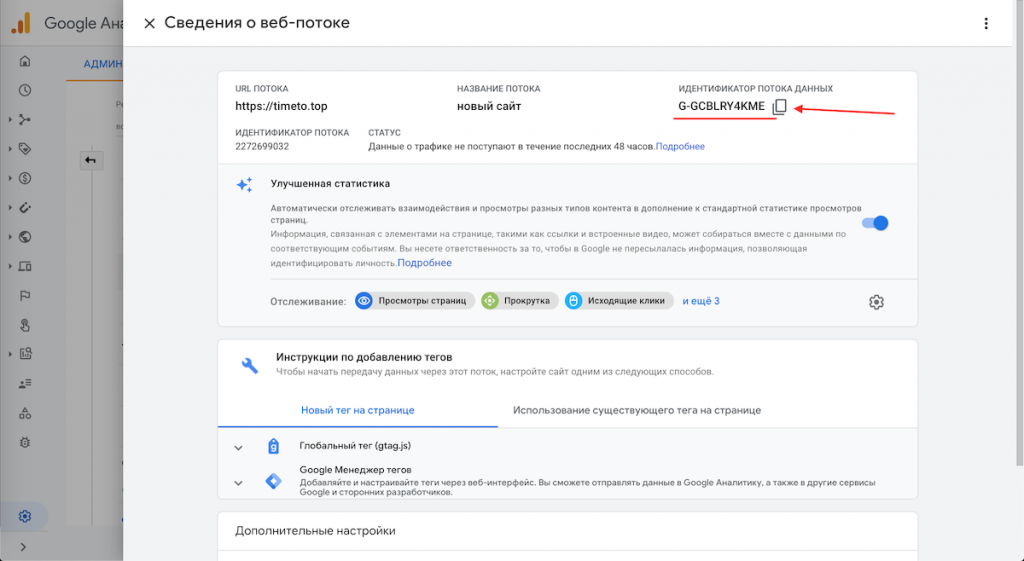Open DebugView bug icon in sidebar
The height and width of the screenshot is (561, 1024).
point(25,443)
